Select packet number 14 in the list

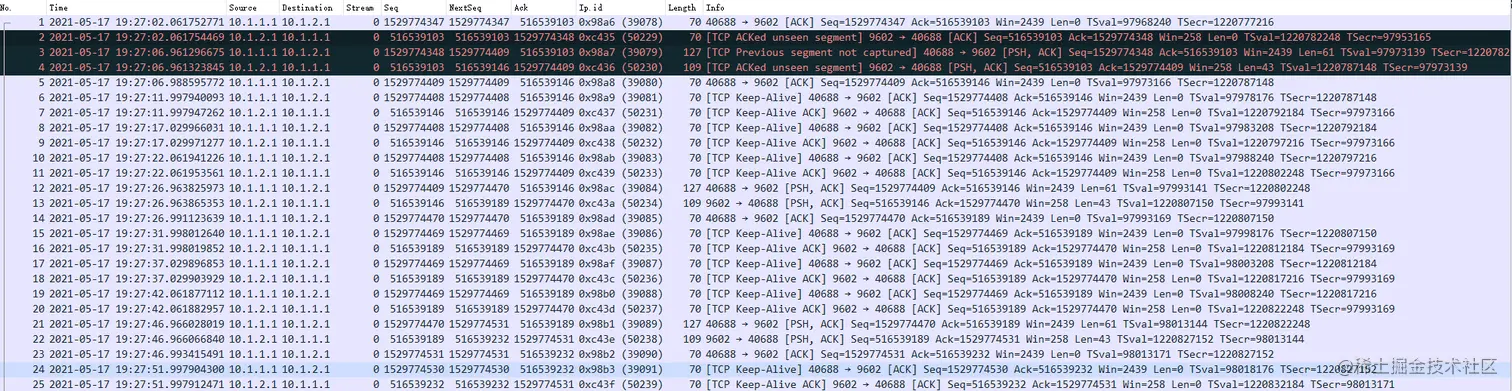(756, 217)
